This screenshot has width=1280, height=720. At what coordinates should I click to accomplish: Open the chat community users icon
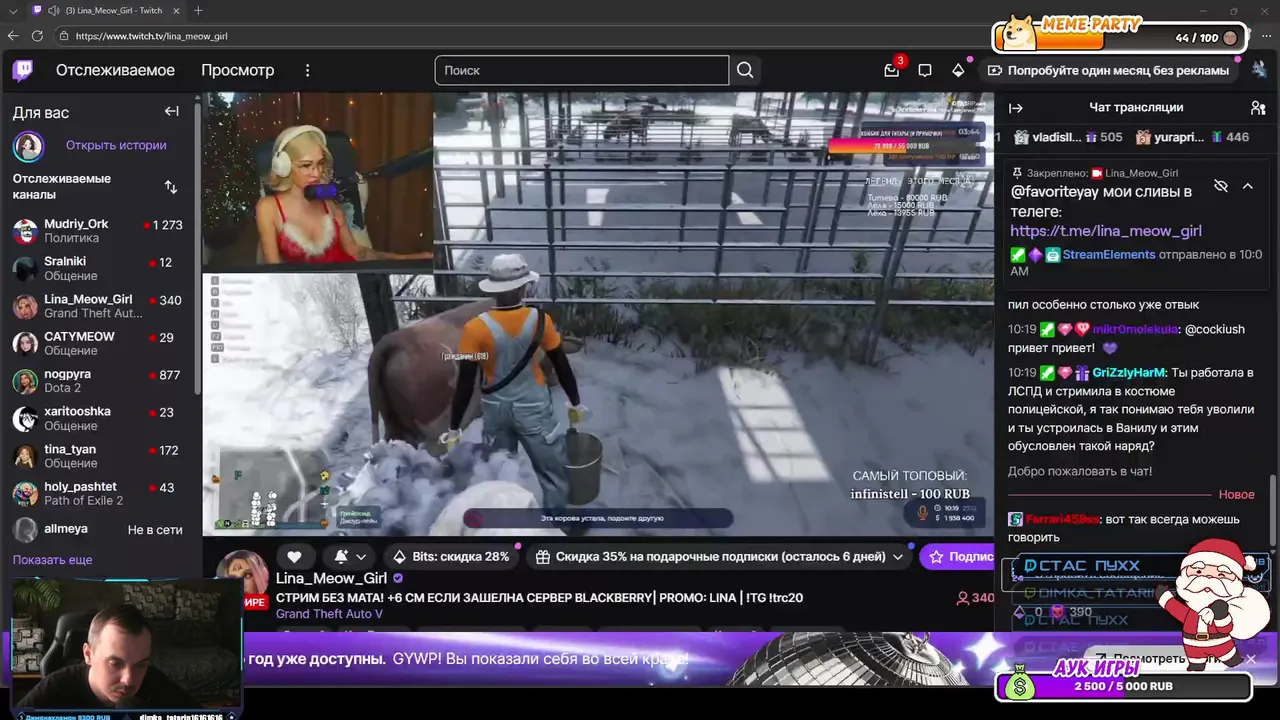(1258, 108)
